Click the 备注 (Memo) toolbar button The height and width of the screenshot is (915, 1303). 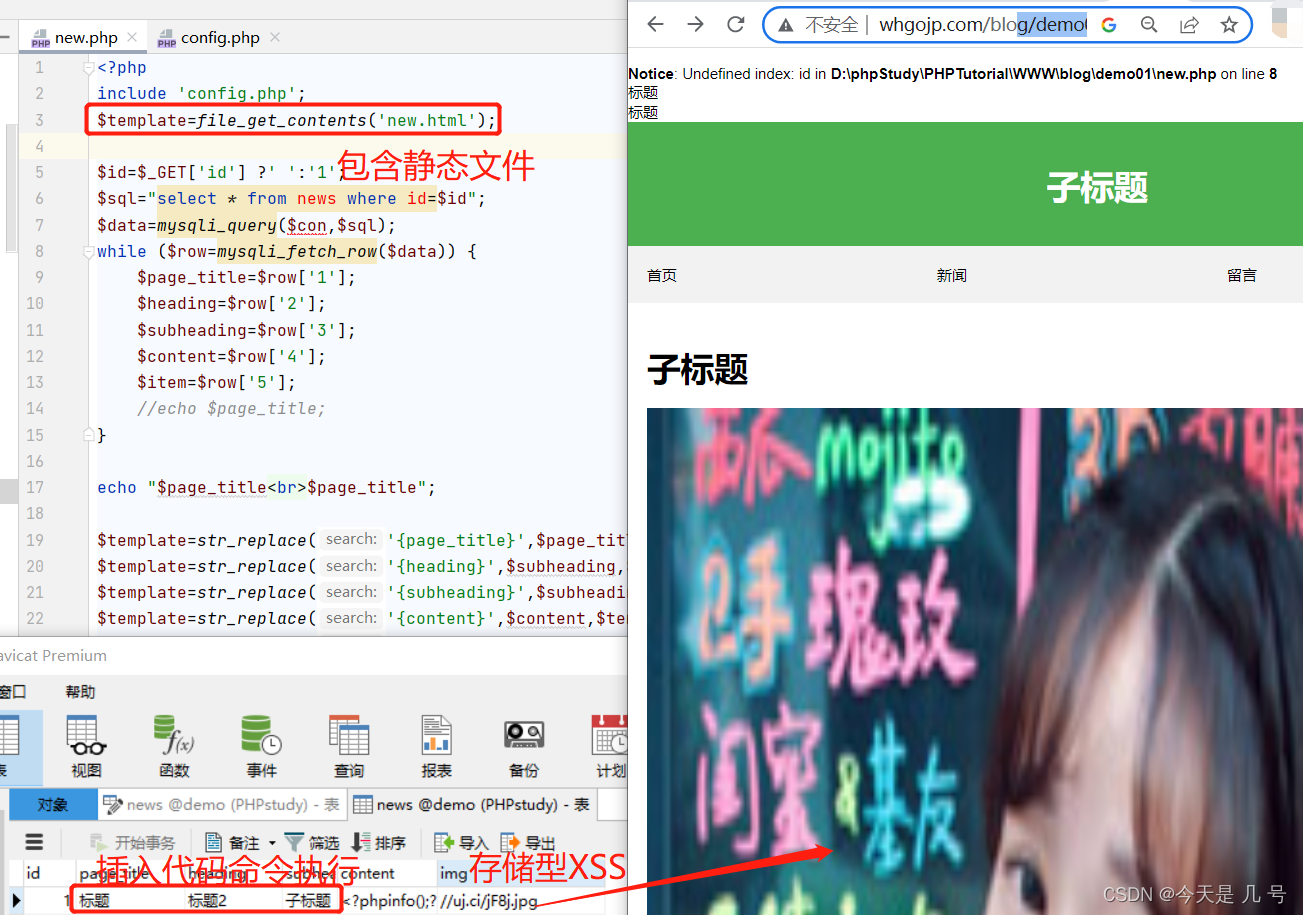[x=231, y=843]
